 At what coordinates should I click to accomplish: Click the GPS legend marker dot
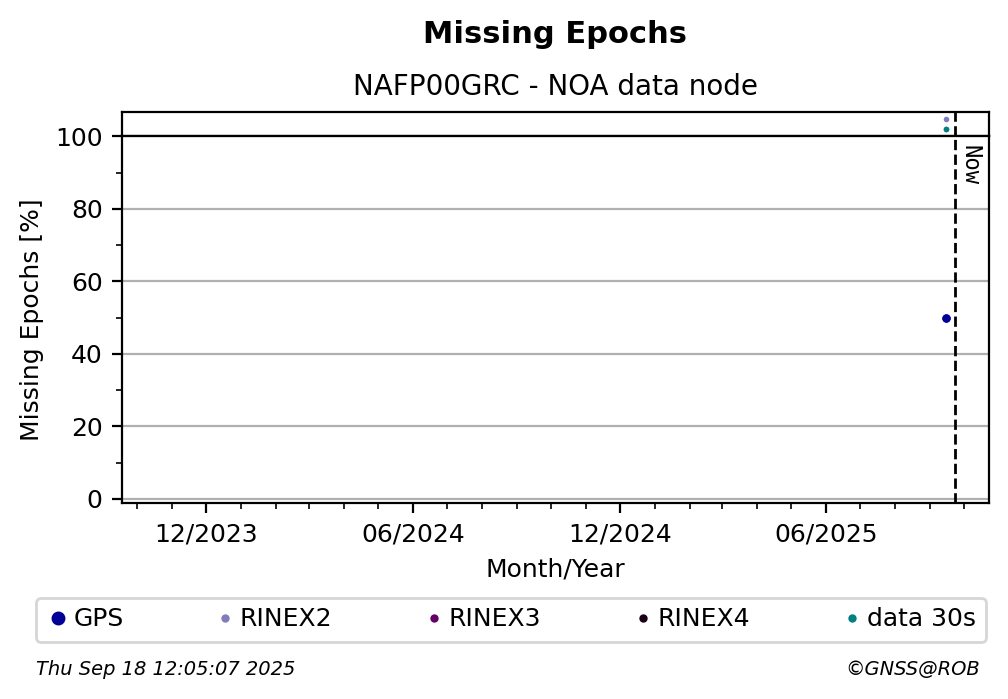tap(58, 619)
